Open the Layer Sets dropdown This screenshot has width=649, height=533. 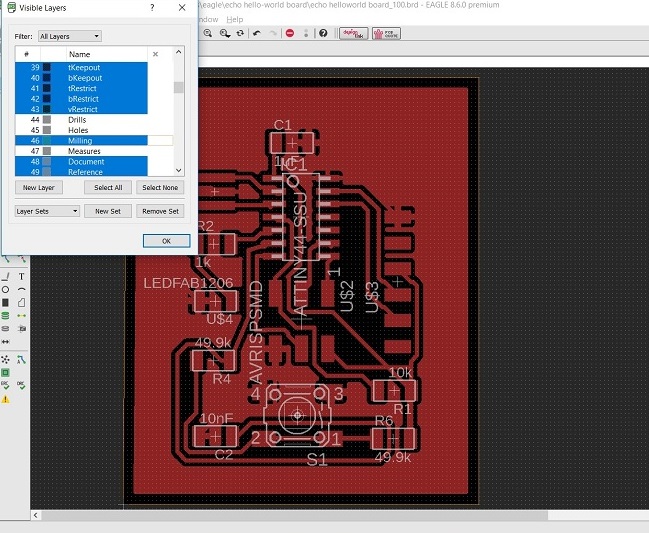[47, 211]
